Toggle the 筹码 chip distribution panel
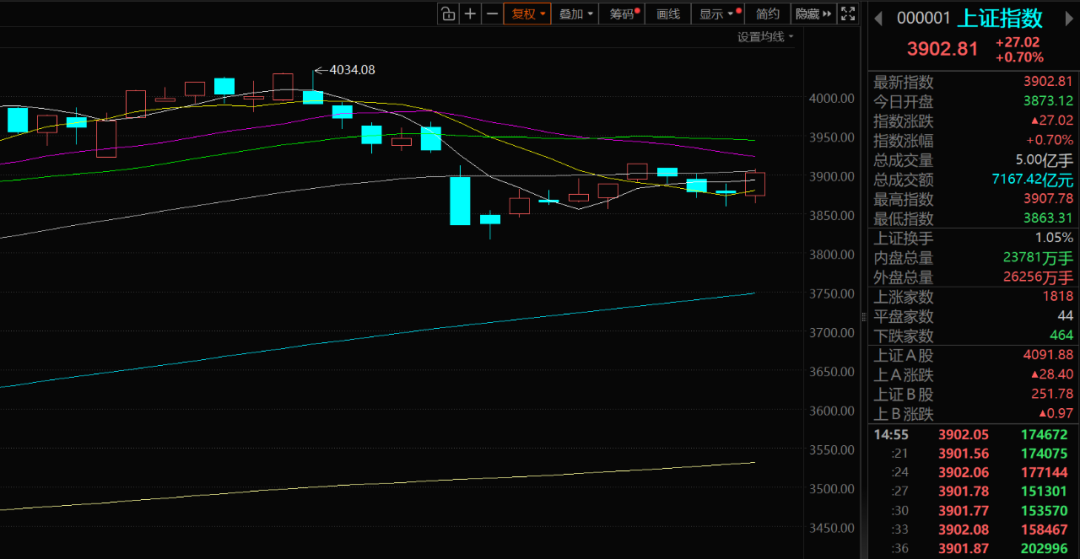The height and width of the screenshot is (559, 1080). tap(624, 14)
